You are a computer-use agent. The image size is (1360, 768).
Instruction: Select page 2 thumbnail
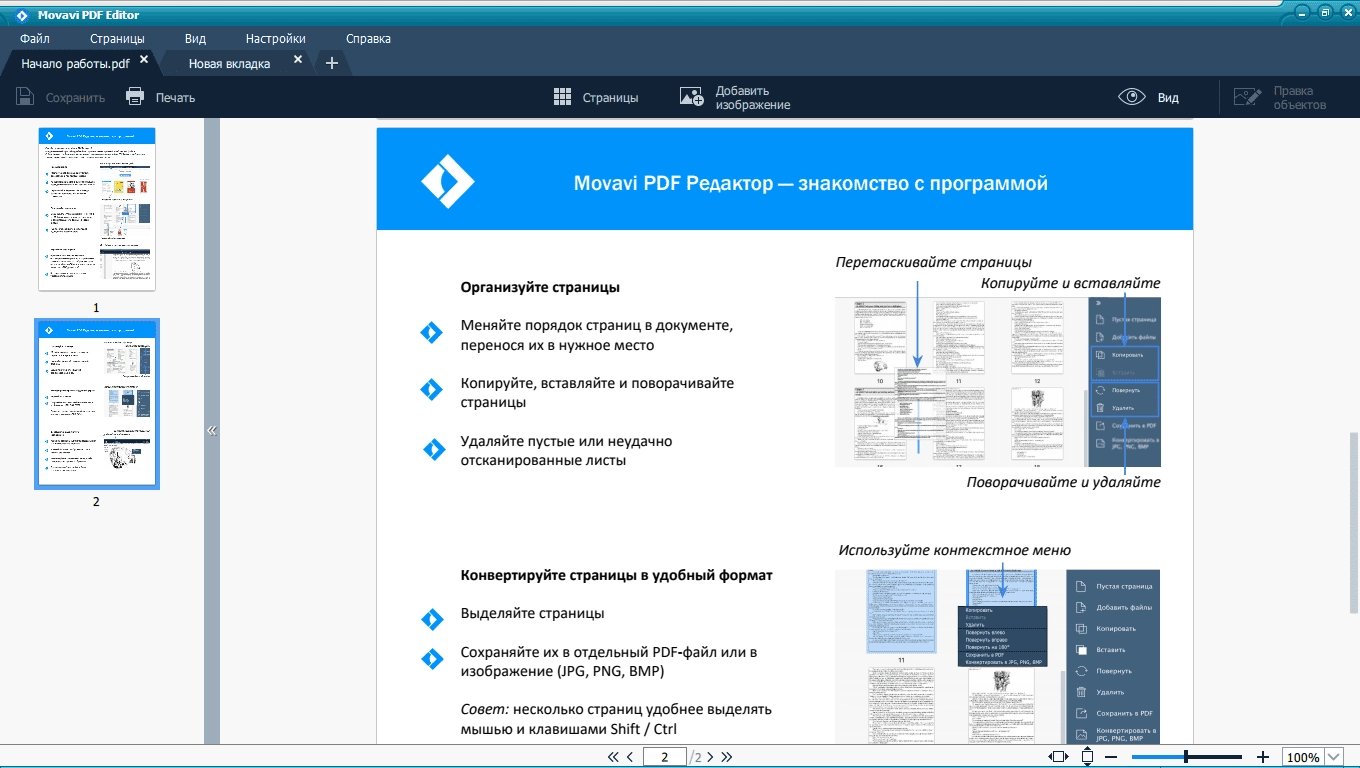97,404
